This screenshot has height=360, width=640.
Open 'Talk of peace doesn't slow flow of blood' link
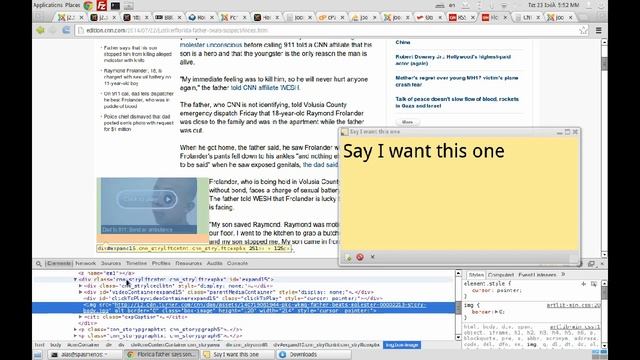pyautogui.click(x=457, y=102)
